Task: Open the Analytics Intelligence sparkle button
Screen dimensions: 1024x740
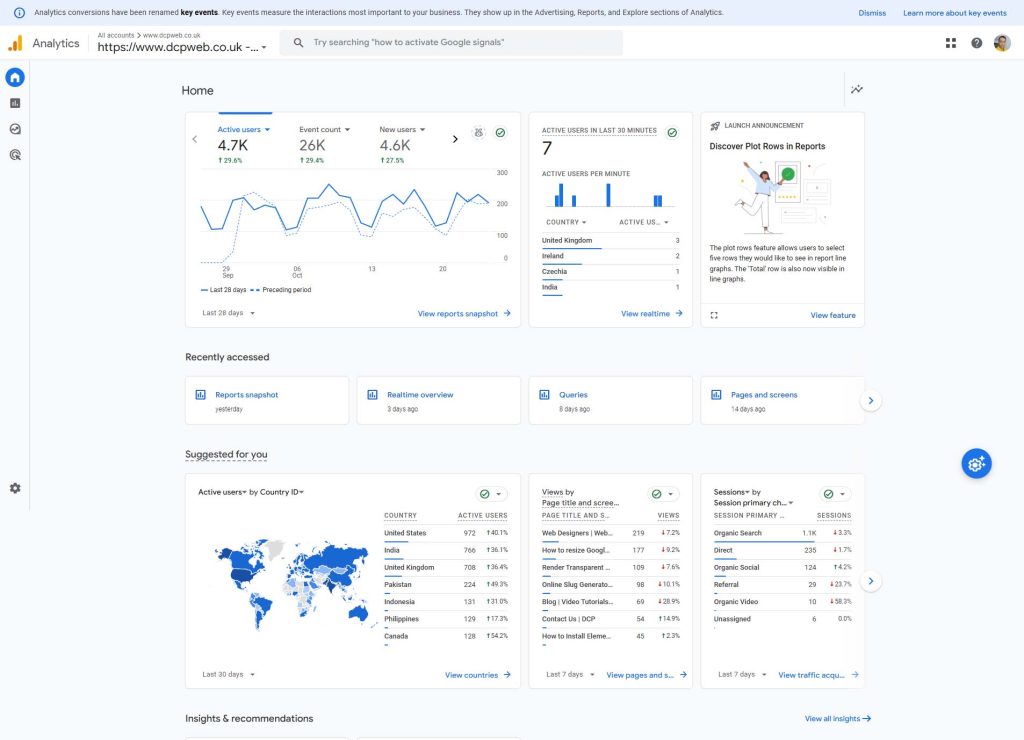Action: point(976,463)
